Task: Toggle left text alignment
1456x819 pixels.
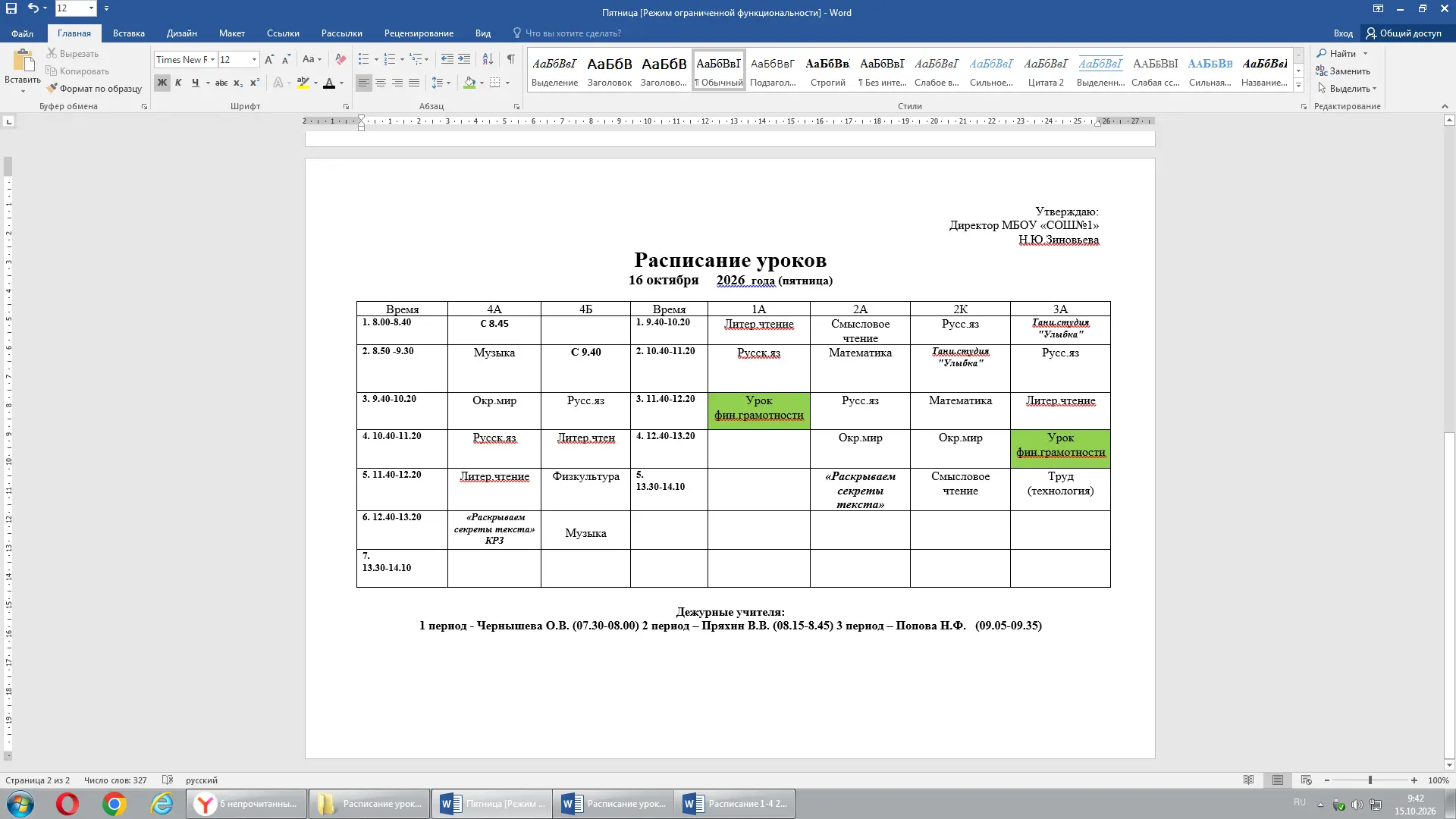Action: tap(364, 83)
